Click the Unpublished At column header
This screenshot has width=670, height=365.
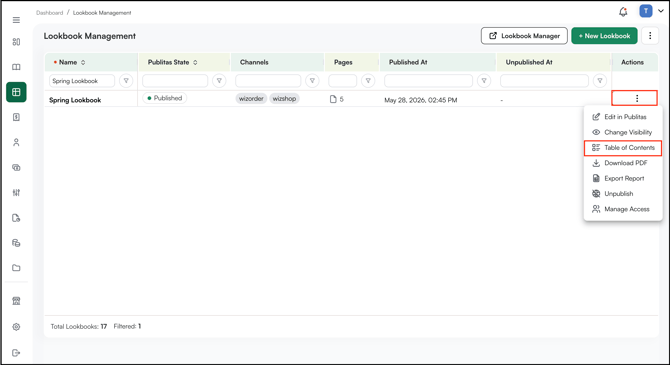point(529,62)
